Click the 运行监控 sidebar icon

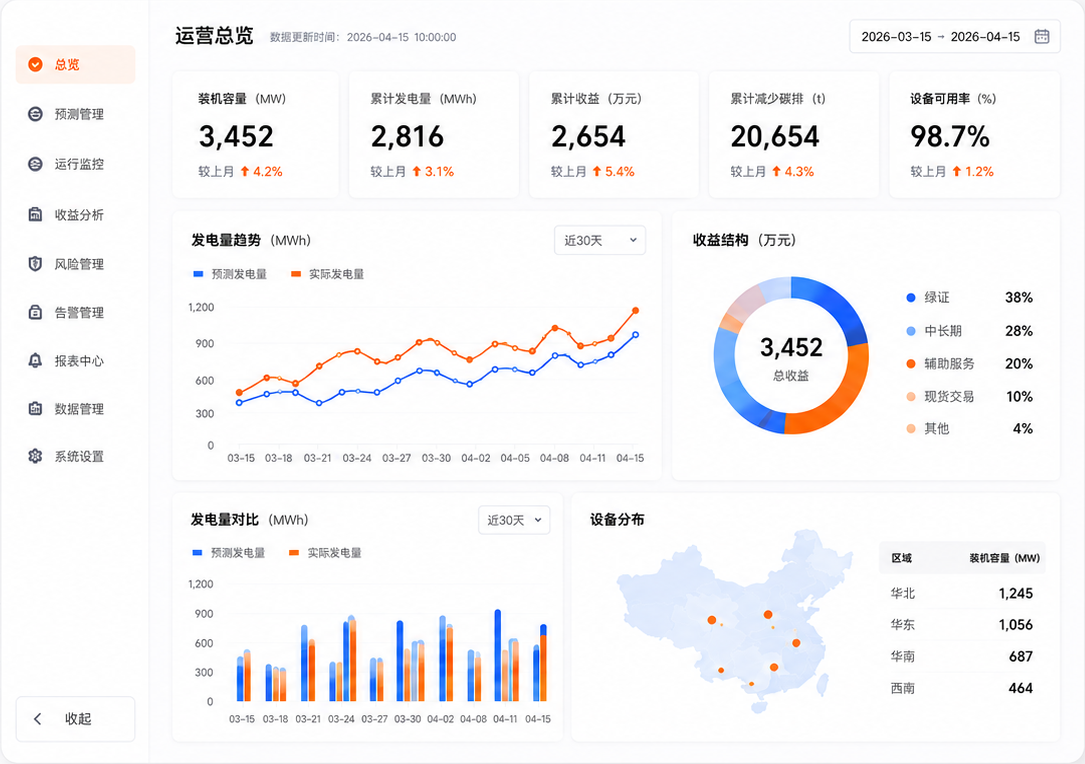35,164
